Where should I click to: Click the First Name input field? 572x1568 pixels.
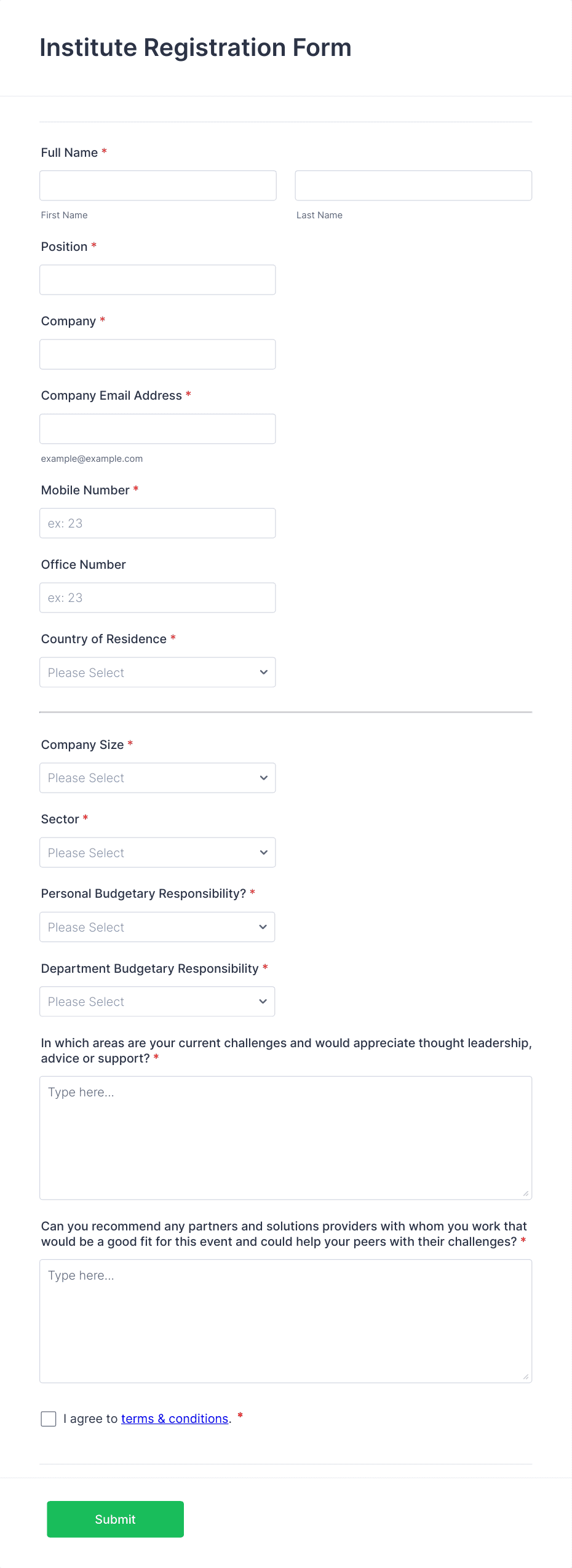[x=157, y=185]
